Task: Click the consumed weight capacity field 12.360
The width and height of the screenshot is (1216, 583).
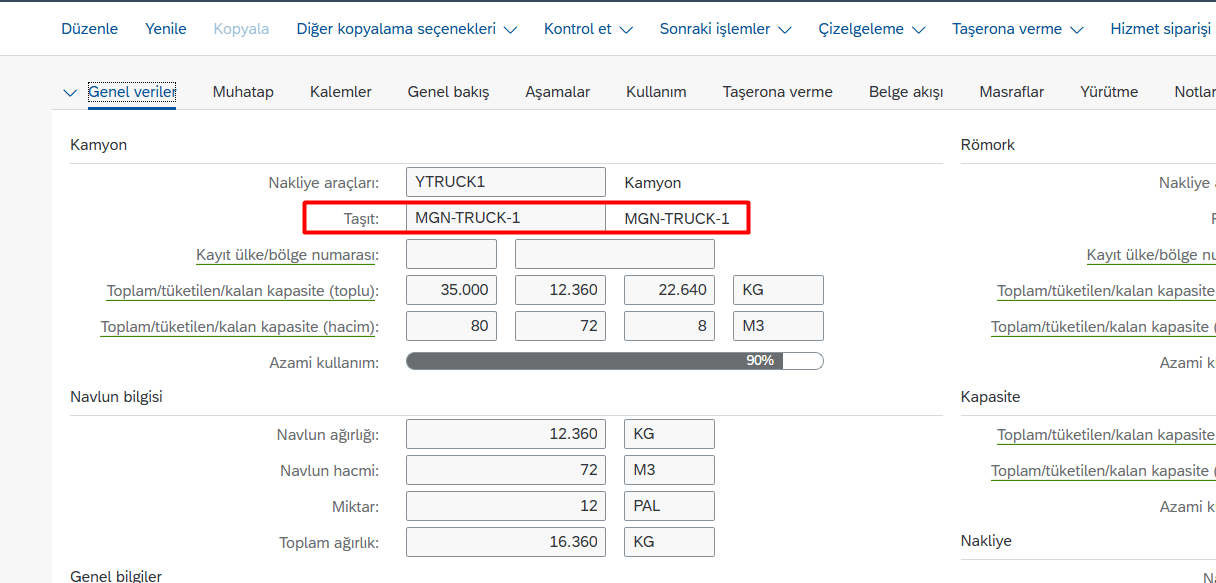Action: 560,290
